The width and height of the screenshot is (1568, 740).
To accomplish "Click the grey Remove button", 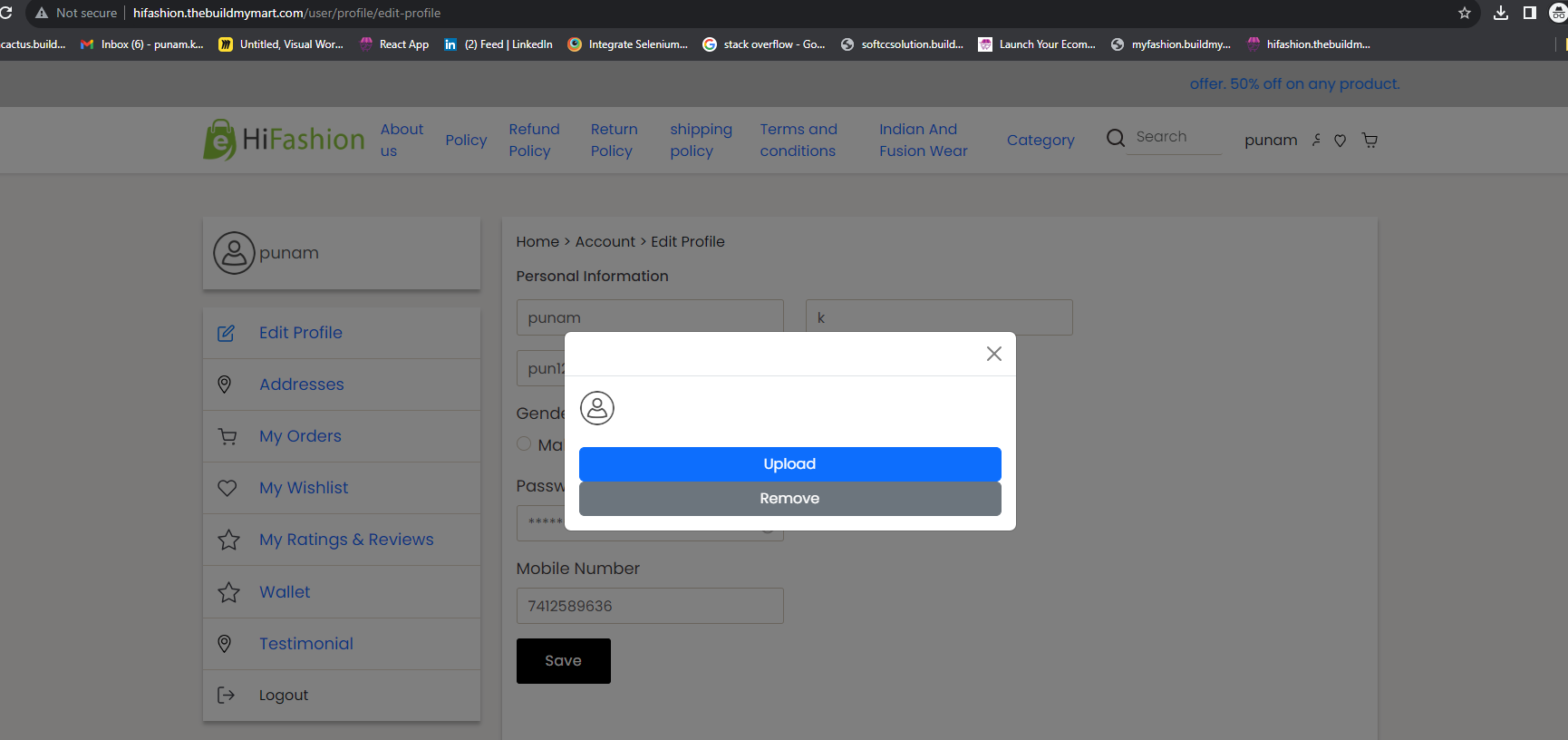I will tap(790, 499).
